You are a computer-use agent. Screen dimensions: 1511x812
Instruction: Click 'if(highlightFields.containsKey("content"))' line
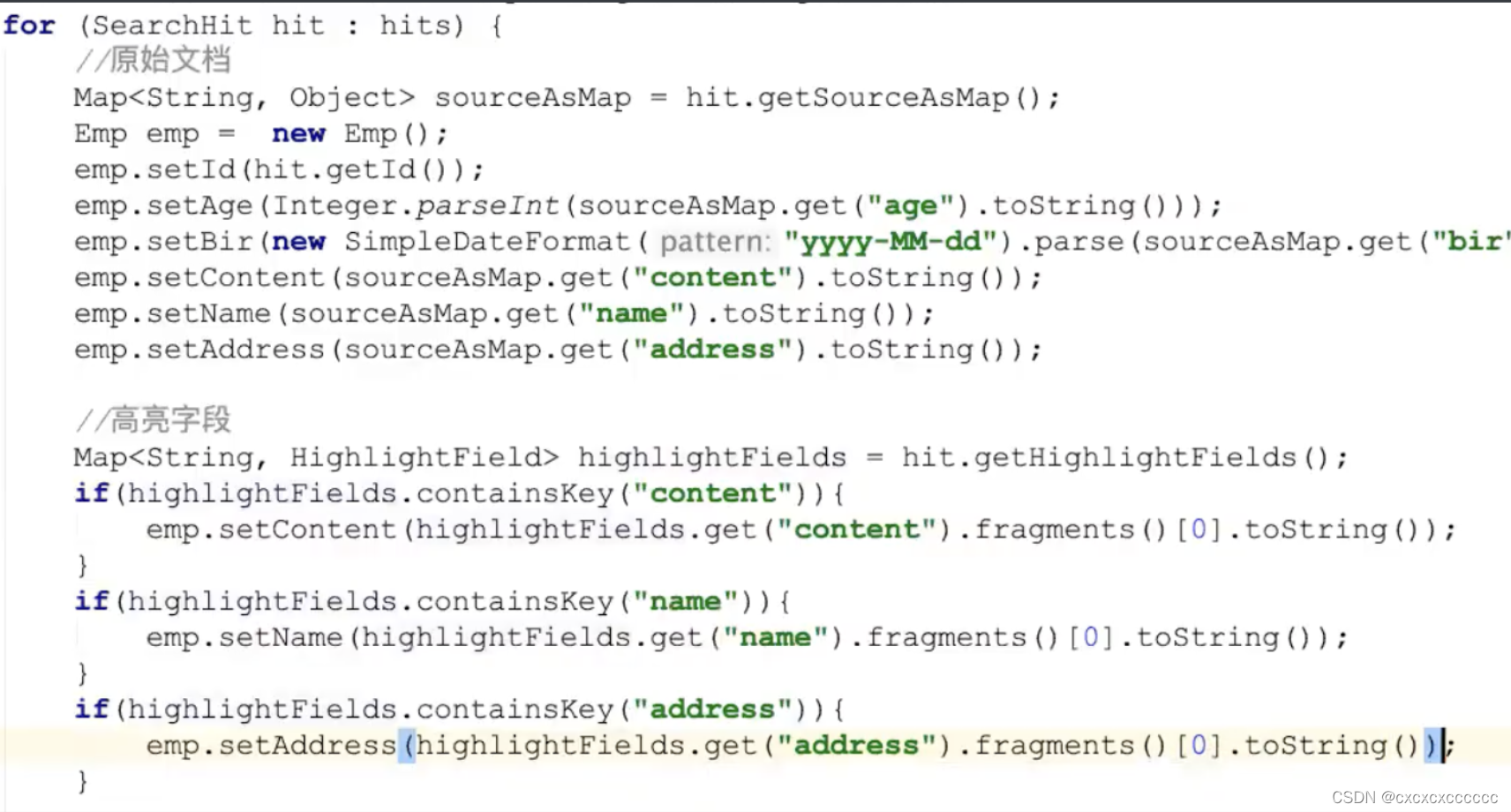pyautogui.click(x=460, y=493)
